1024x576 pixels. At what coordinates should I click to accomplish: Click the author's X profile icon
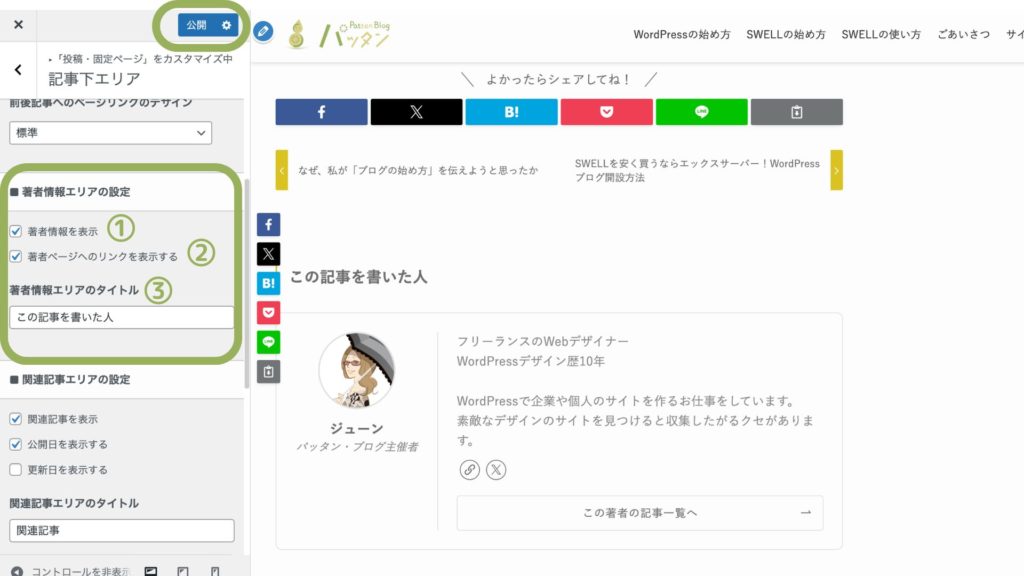click(x=496, y=470)
